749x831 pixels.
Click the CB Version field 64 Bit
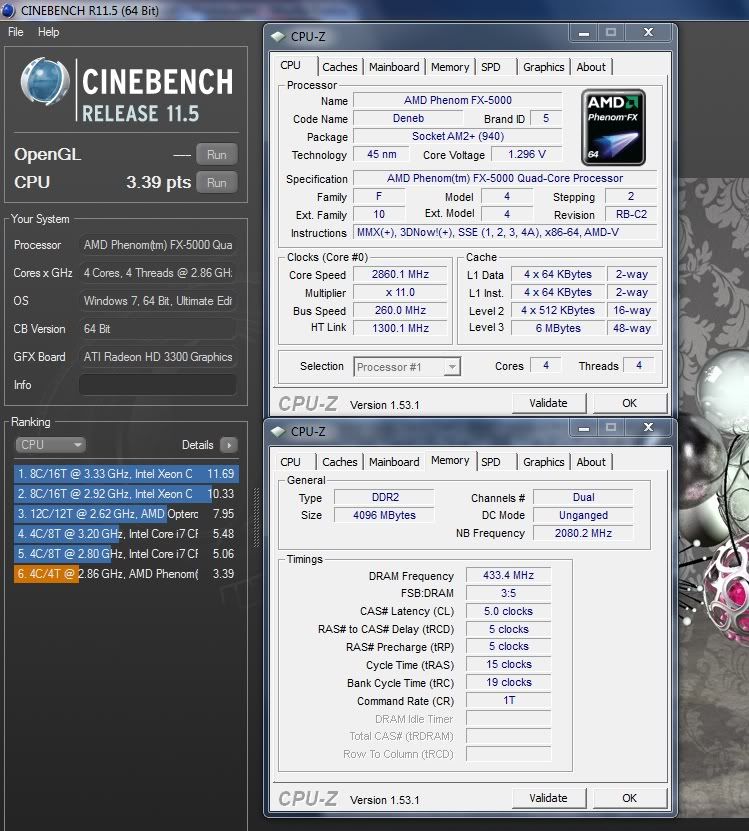click(x=157, y=329)
